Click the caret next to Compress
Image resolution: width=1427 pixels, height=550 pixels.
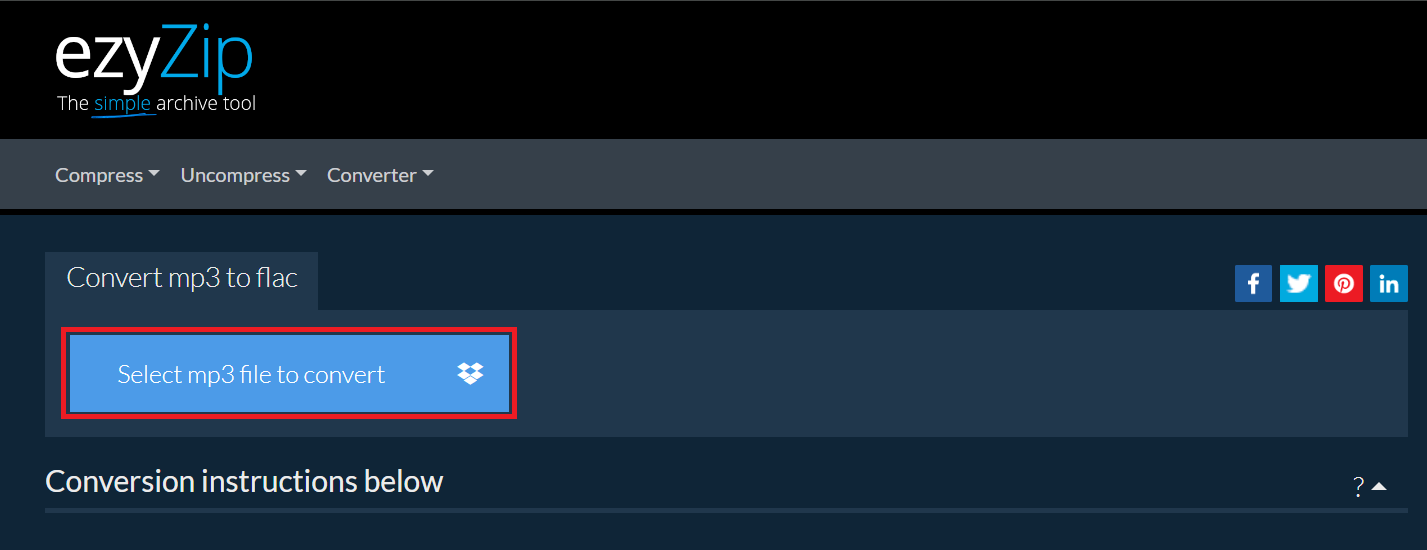[153, 174]
